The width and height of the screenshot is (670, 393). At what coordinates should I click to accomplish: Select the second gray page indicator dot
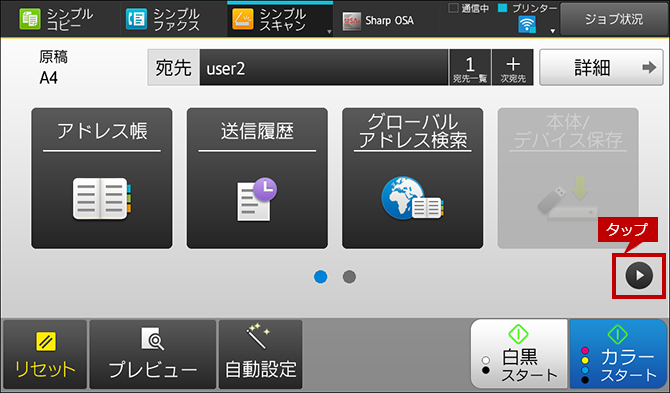[349, 277]
